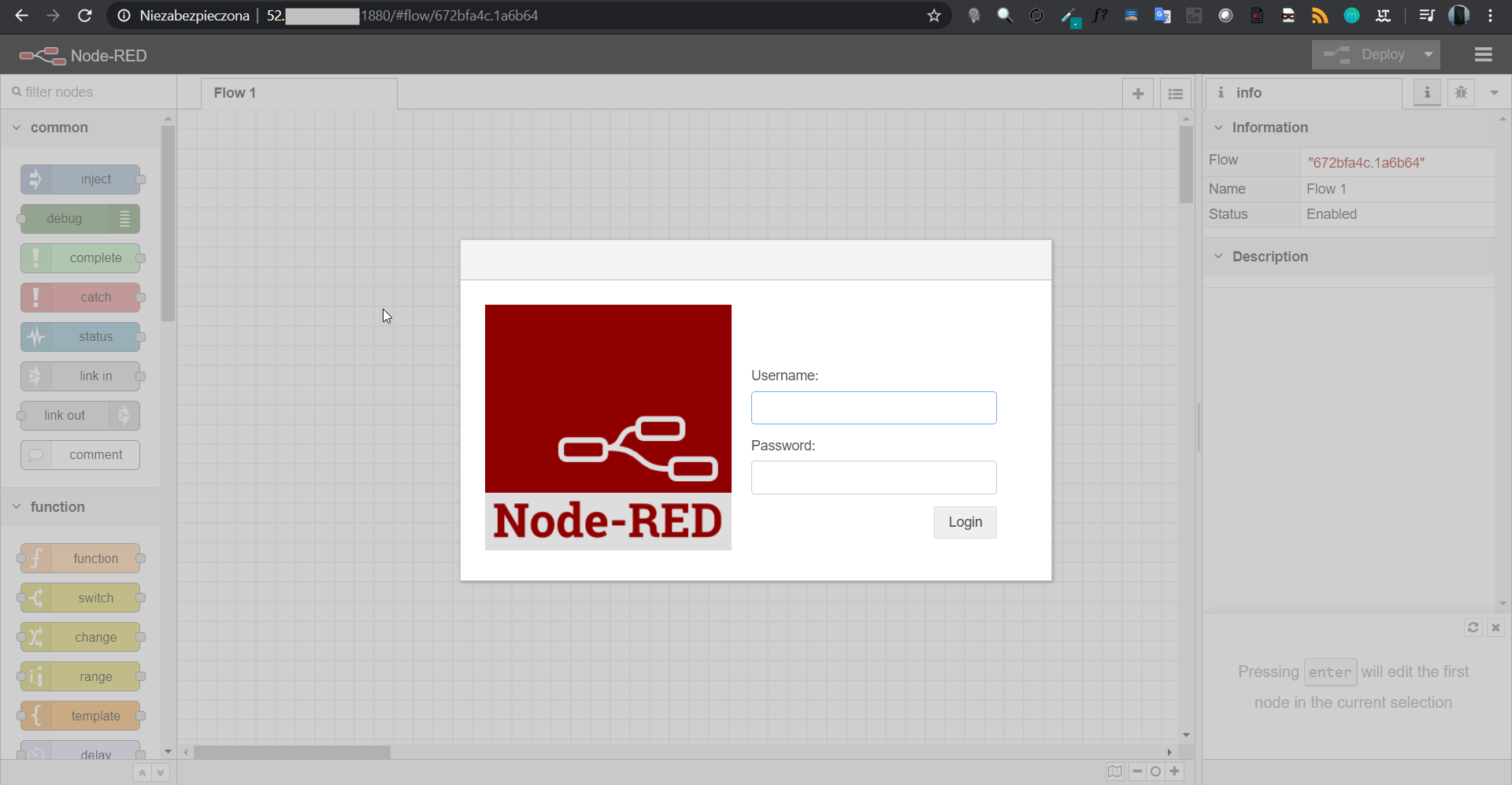
Task: Select the function node in palette
Action: click(x=80, y=559)
